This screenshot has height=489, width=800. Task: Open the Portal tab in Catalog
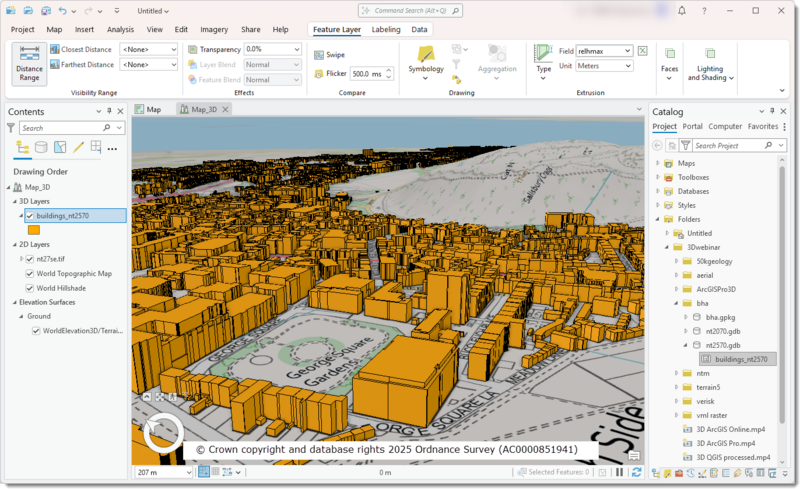[692, 127]
